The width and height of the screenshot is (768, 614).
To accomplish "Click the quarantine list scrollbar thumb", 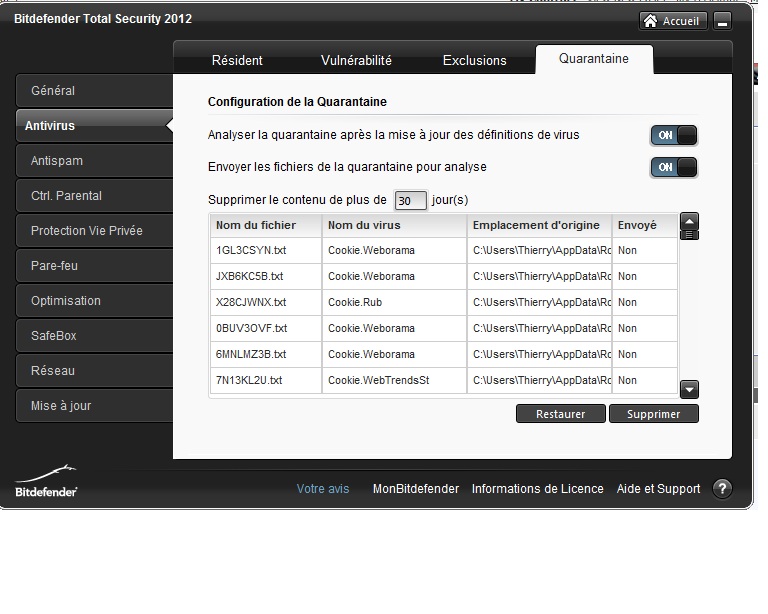I will click(x=689, y=235).
